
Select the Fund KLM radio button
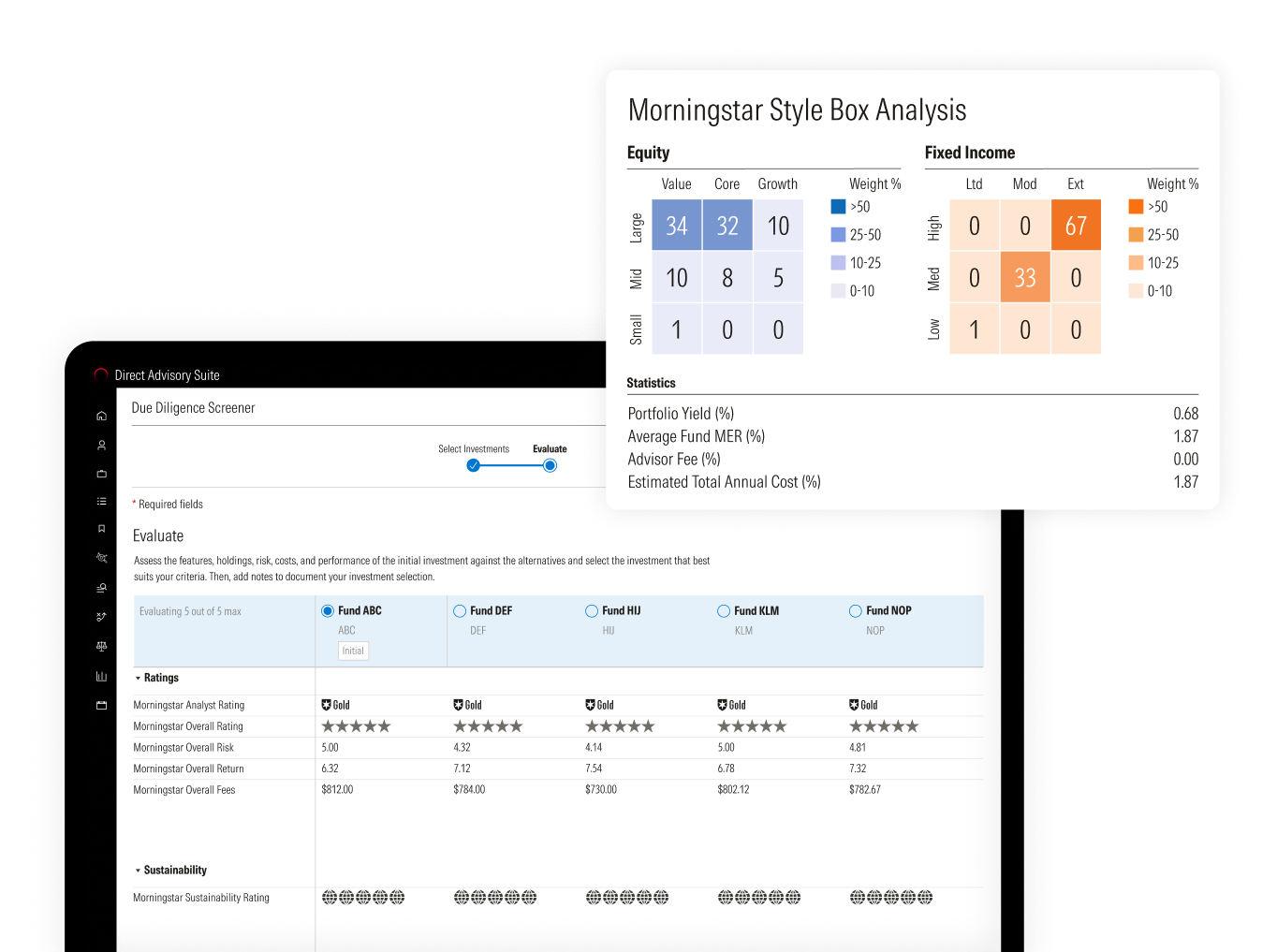(x=724, y=611)
